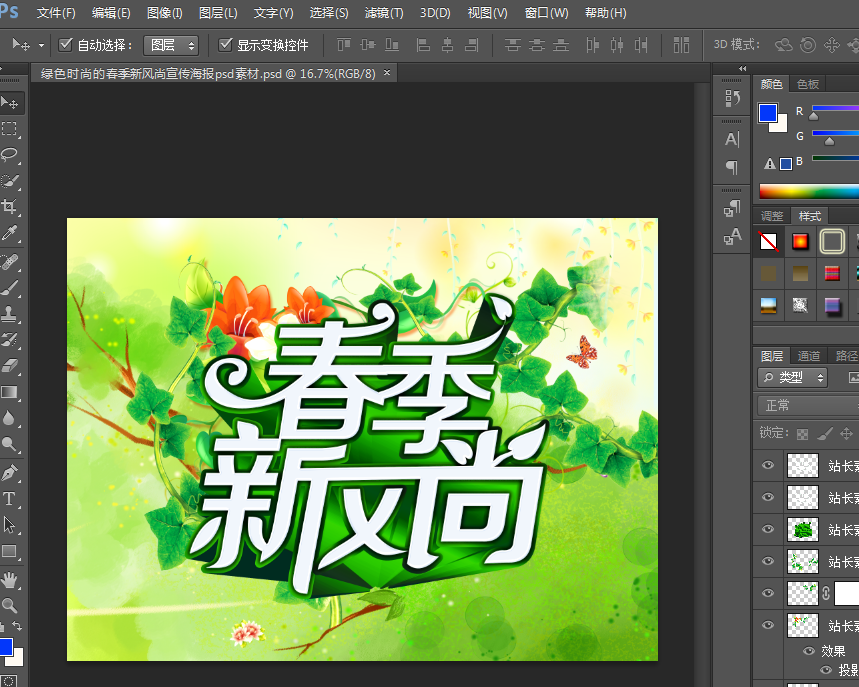This screenshot has width=859, height=687.
Task: Open the 类型 layer filter dropdown
Action: pyautogui.click(x=793, y=377)
